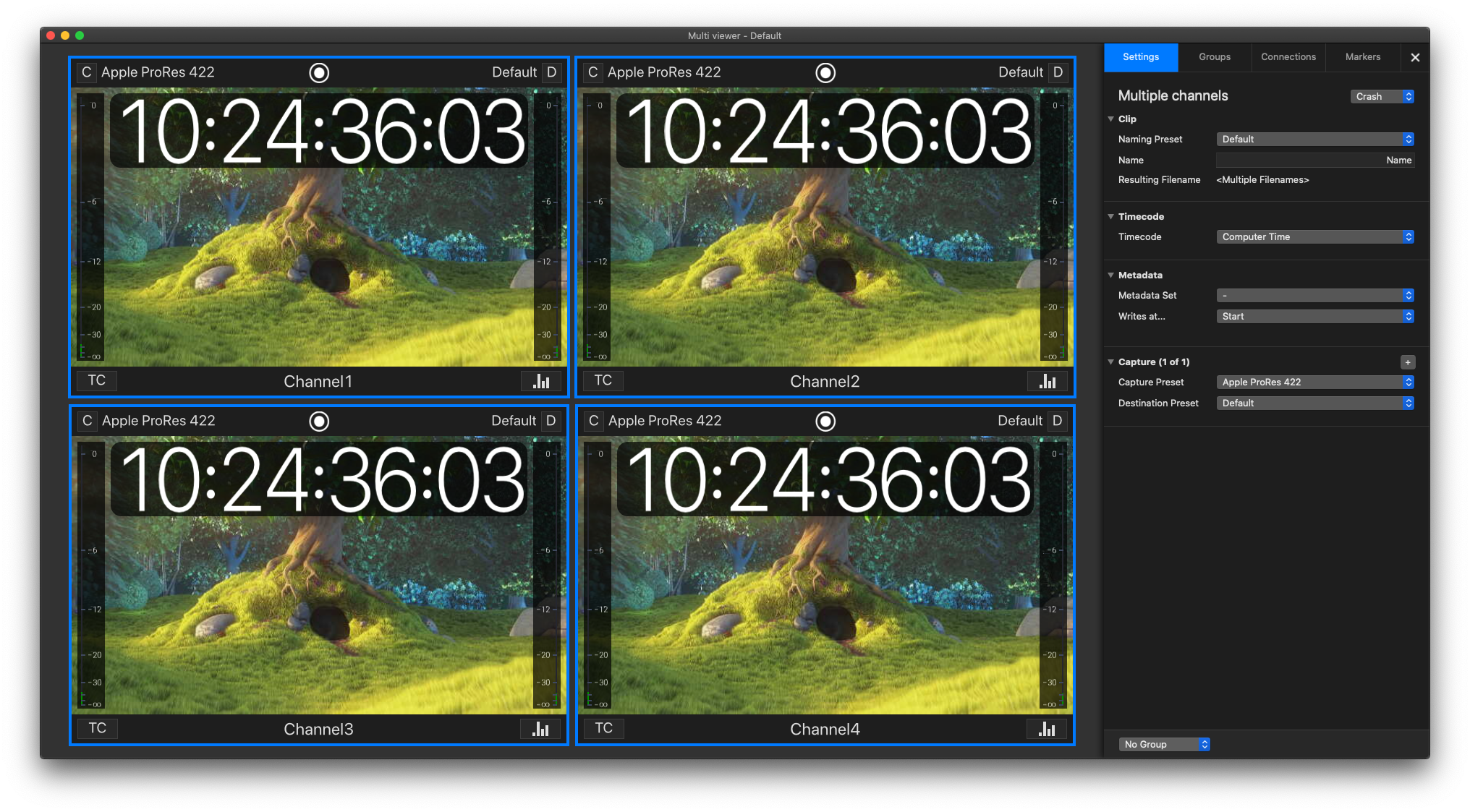Click the D destination icon on Channel2
1470x812 pixels.
point(1058,72)
